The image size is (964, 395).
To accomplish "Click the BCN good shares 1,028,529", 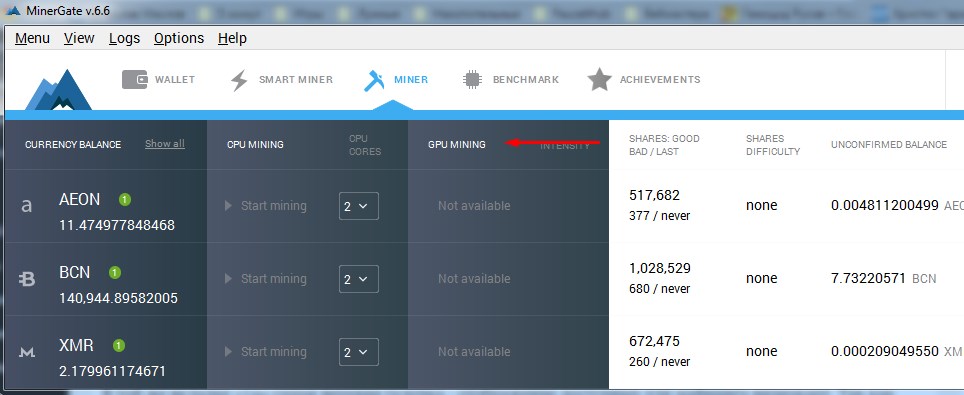I will point(660,268).
